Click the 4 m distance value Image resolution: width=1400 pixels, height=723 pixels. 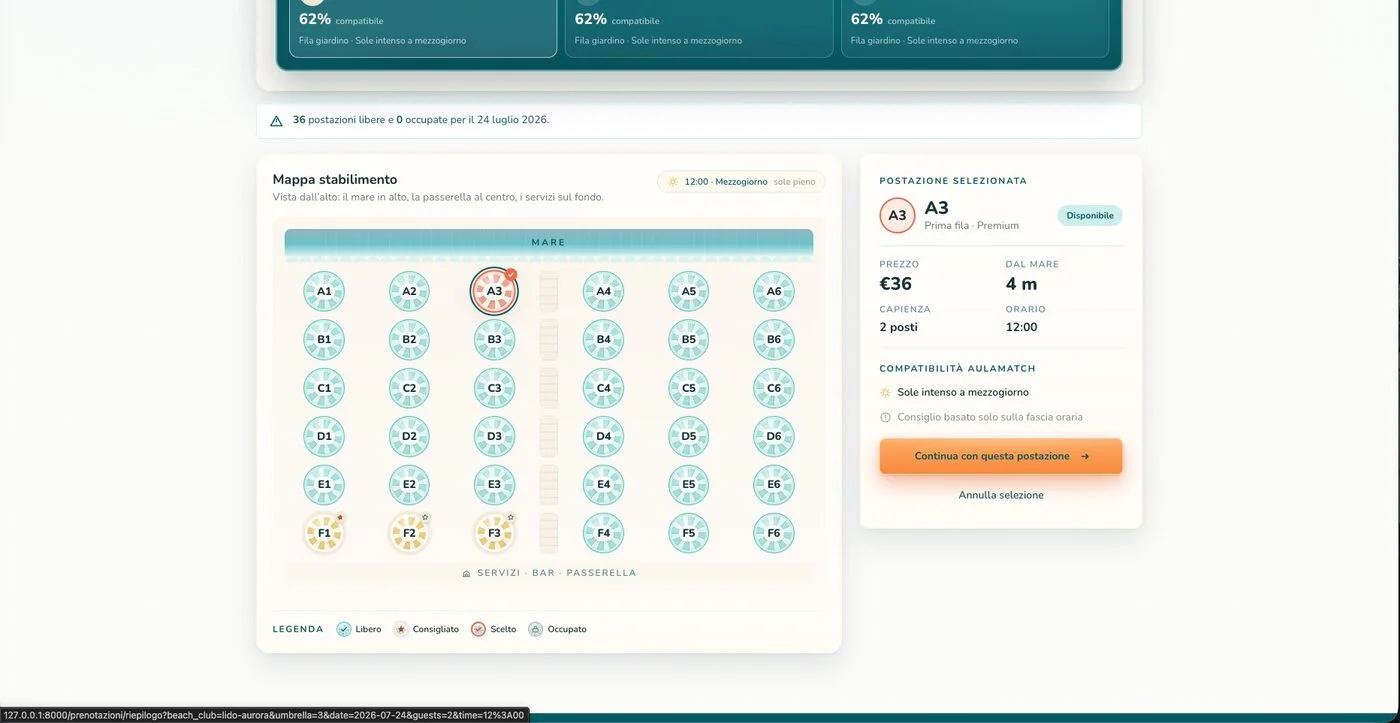tap(1022, 284)
